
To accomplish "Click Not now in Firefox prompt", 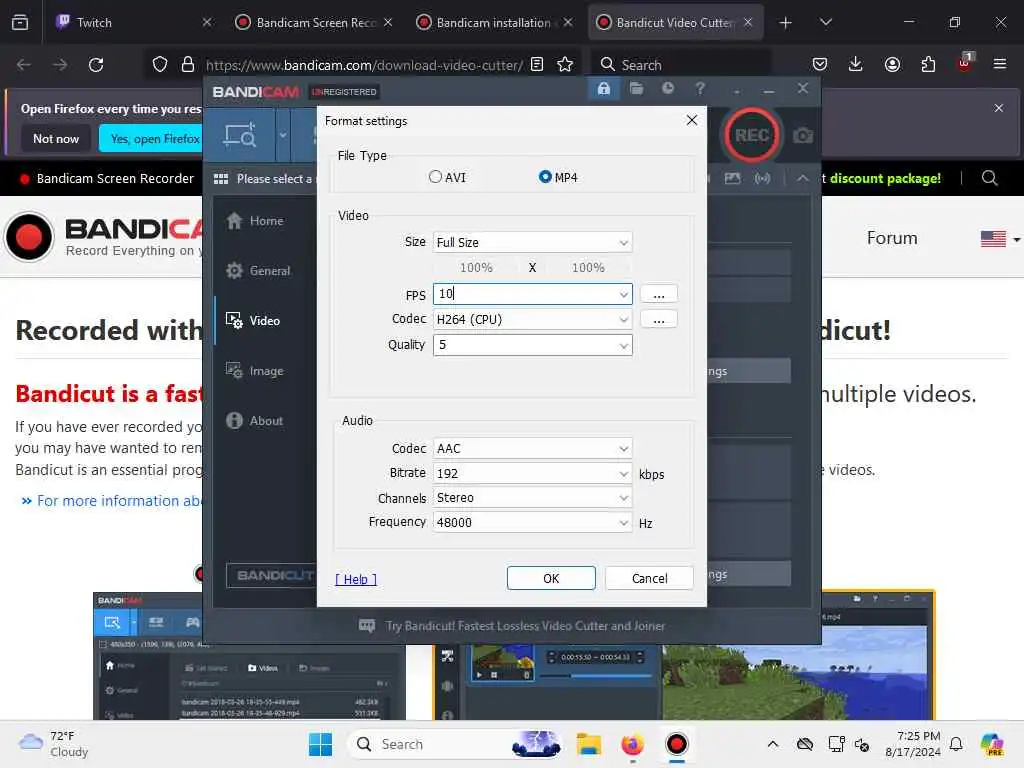I will tap(56, 138).
